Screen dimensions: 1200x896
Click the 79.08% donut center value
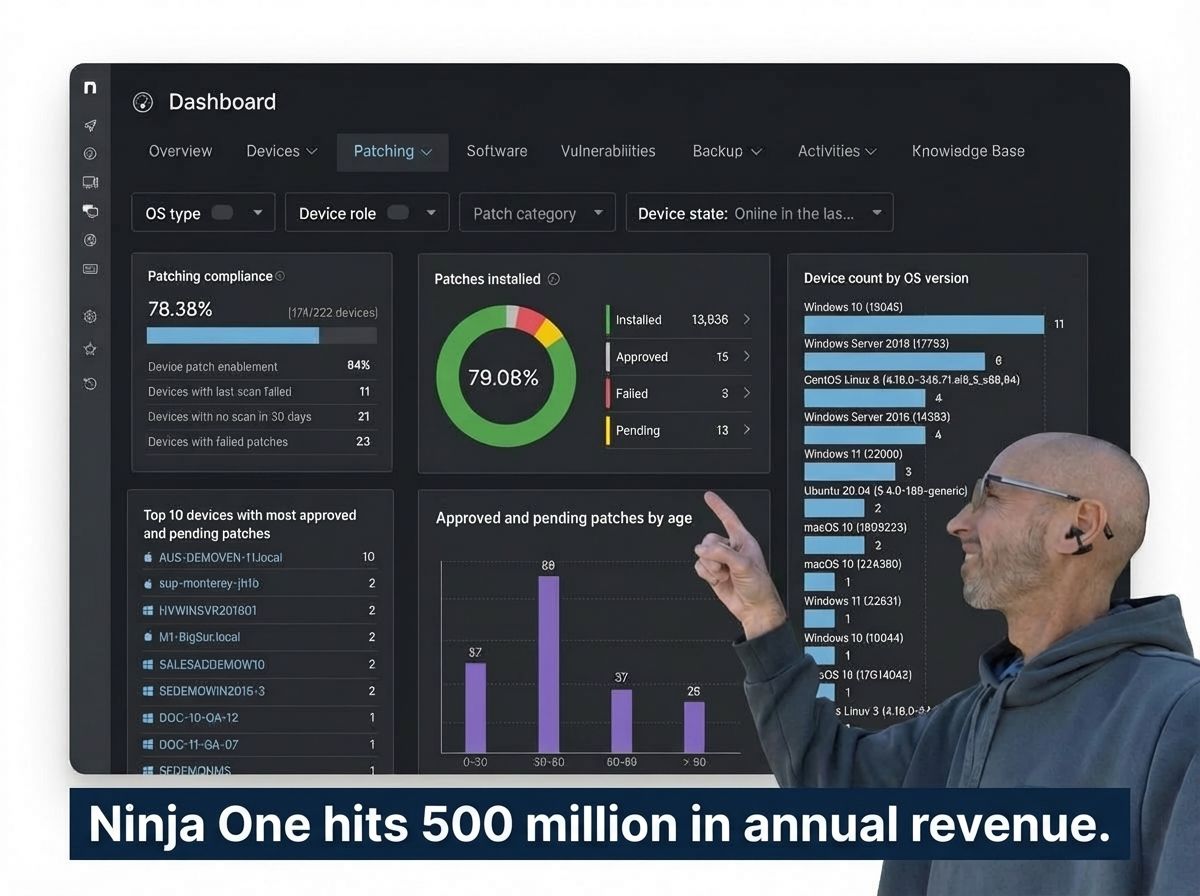pos(504,378)
